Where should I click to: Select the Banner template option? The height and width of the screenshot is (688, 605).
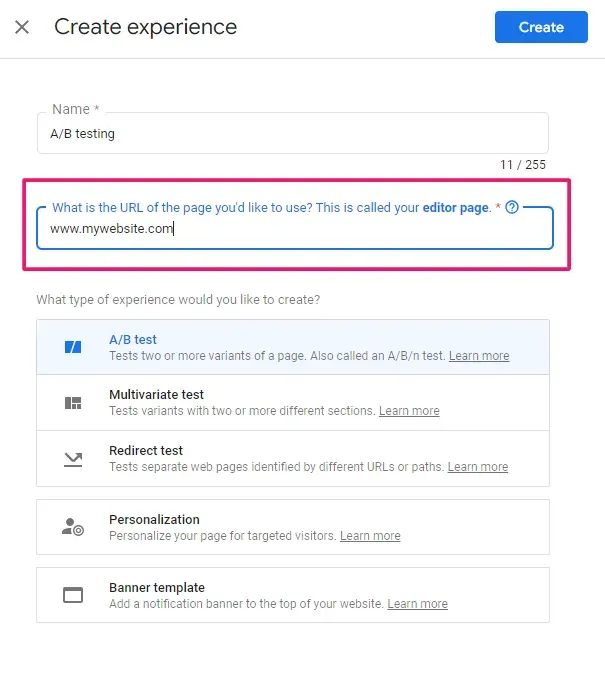coord(293,595)
